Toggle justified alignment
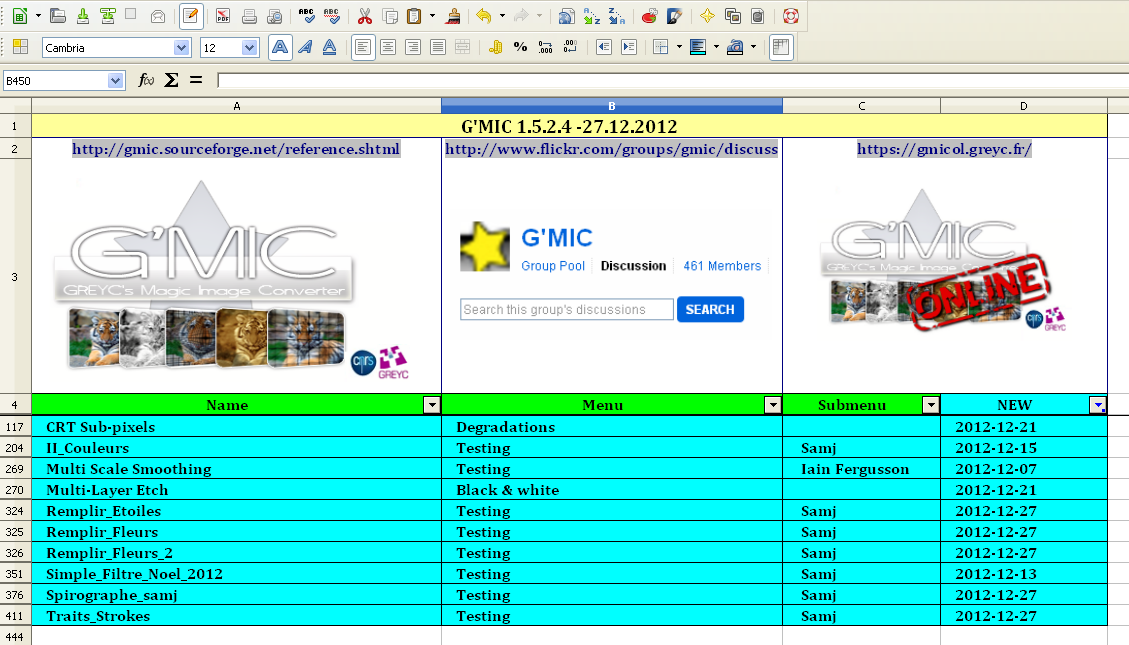Image resolution: width=1129 pixels, height=645 pixels. pyautogui.click(x=438, y=48)
